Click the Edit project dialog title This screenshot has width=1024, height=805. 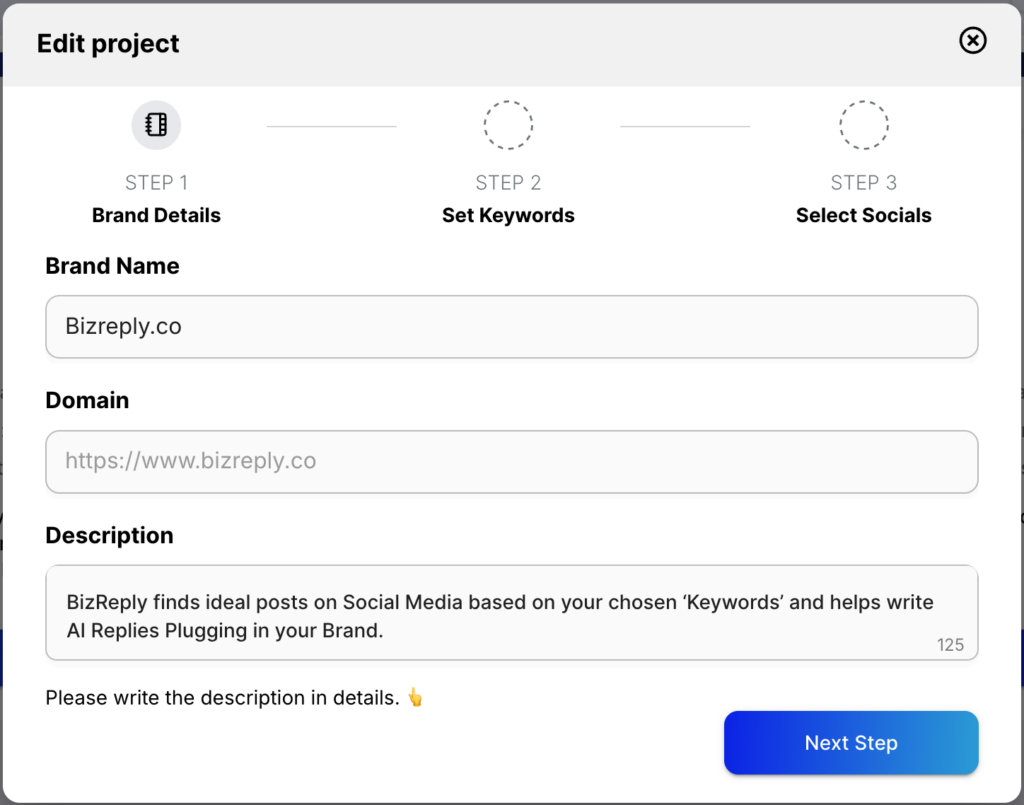pyautogui.click(x=108, y=44)
